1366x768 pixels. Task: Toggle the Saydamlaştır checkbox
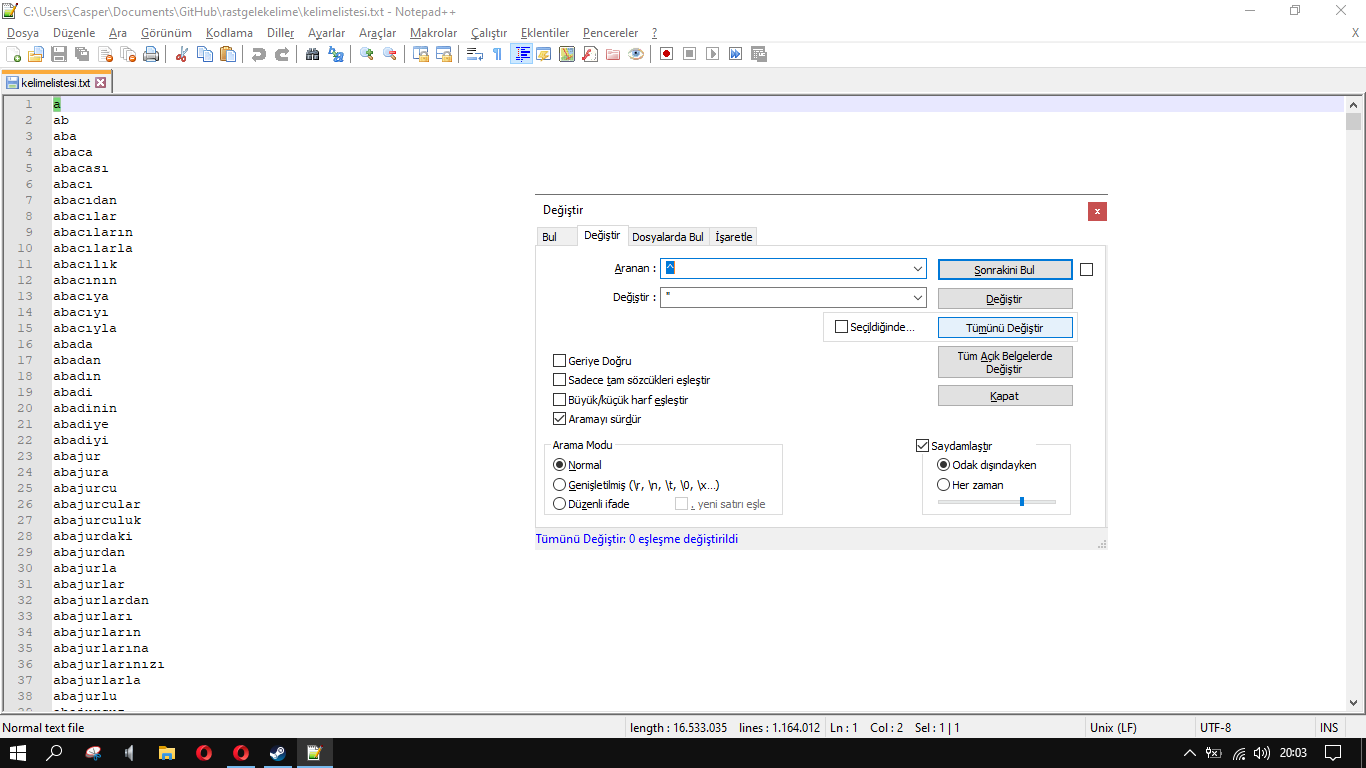click(x=923, y=446)
